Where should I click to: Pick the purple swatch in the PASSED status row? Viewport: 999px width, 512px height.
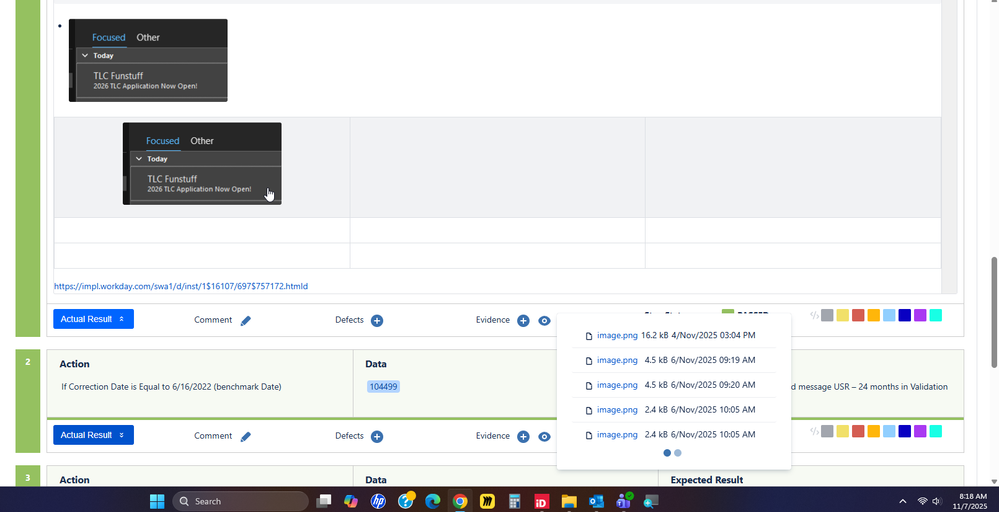(x=920, y=315)
